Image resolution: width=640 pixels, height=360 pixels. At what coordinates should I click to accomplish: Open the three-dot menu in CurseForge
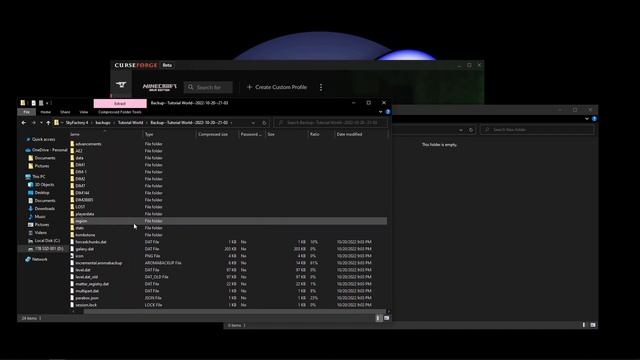321,87
